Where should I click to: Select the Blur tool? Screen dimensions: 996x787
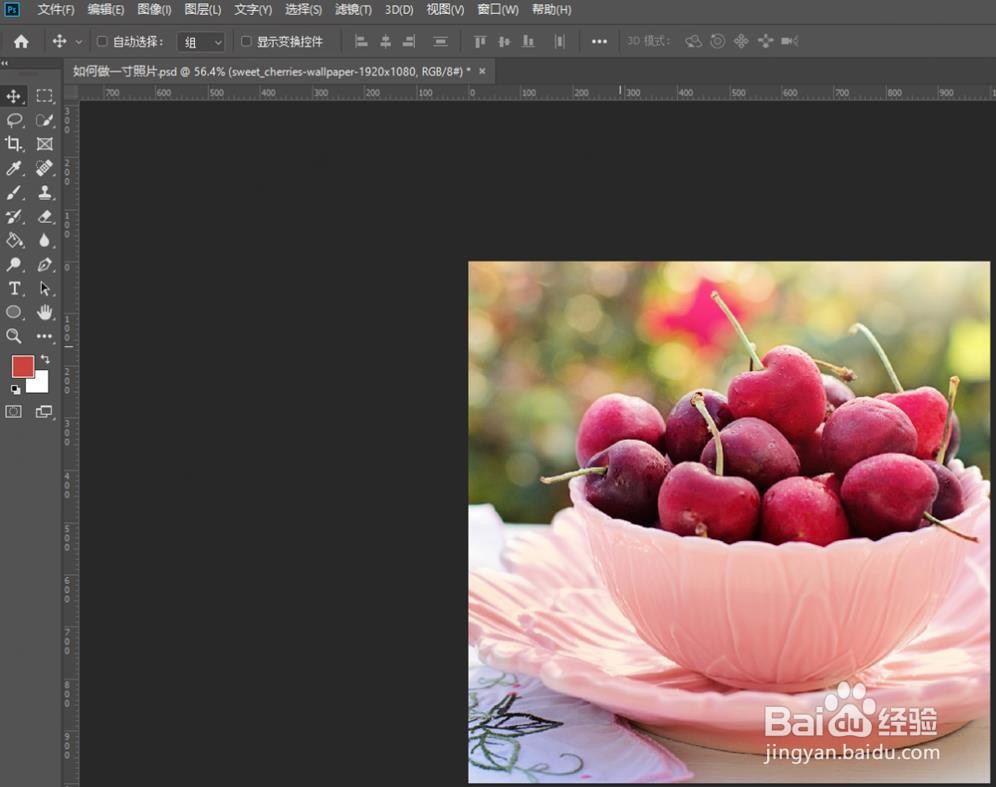click(x=44, y=240)
